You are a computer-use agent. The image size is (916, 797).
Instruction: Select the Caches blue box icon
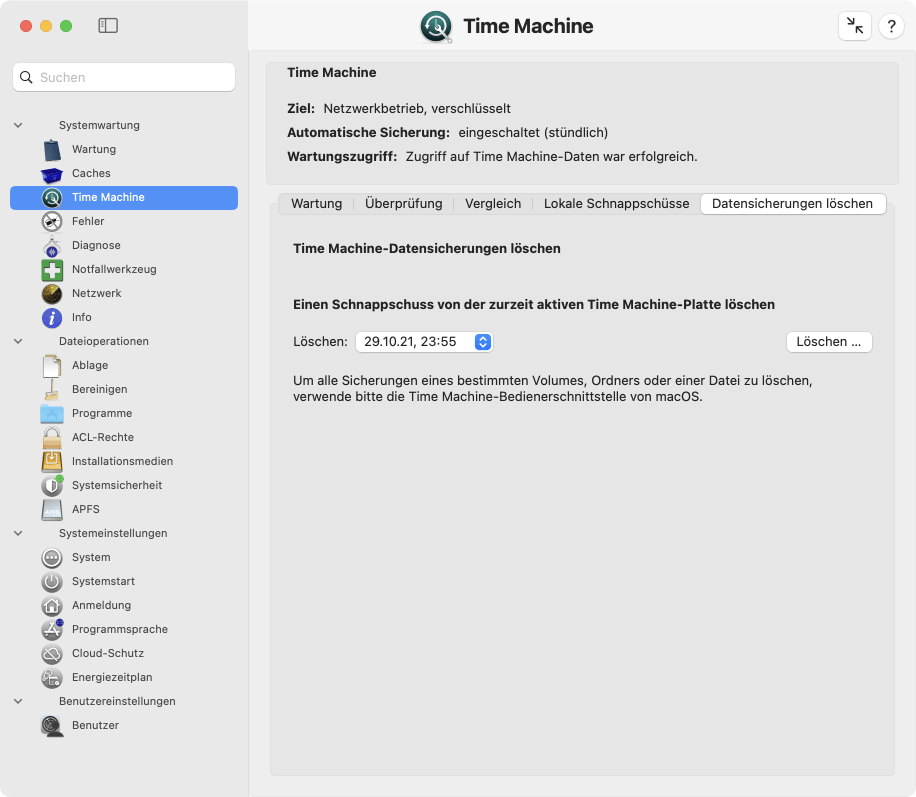coord(52,174)
